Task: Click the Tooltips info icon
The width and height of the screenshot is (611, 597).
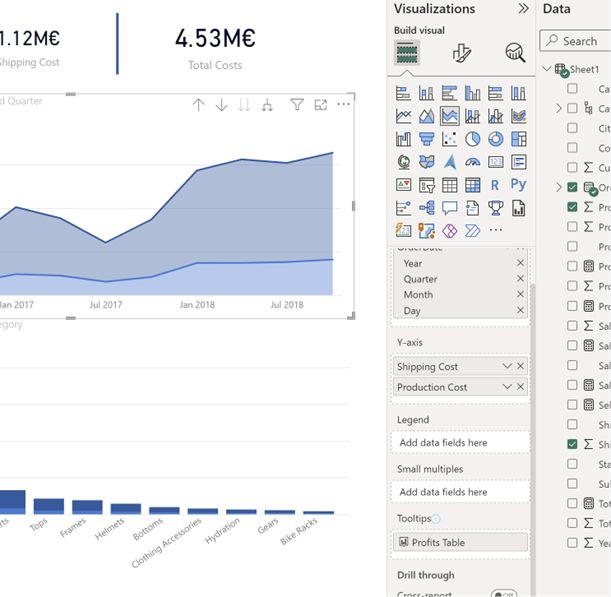Action: (x=436, y=519)
